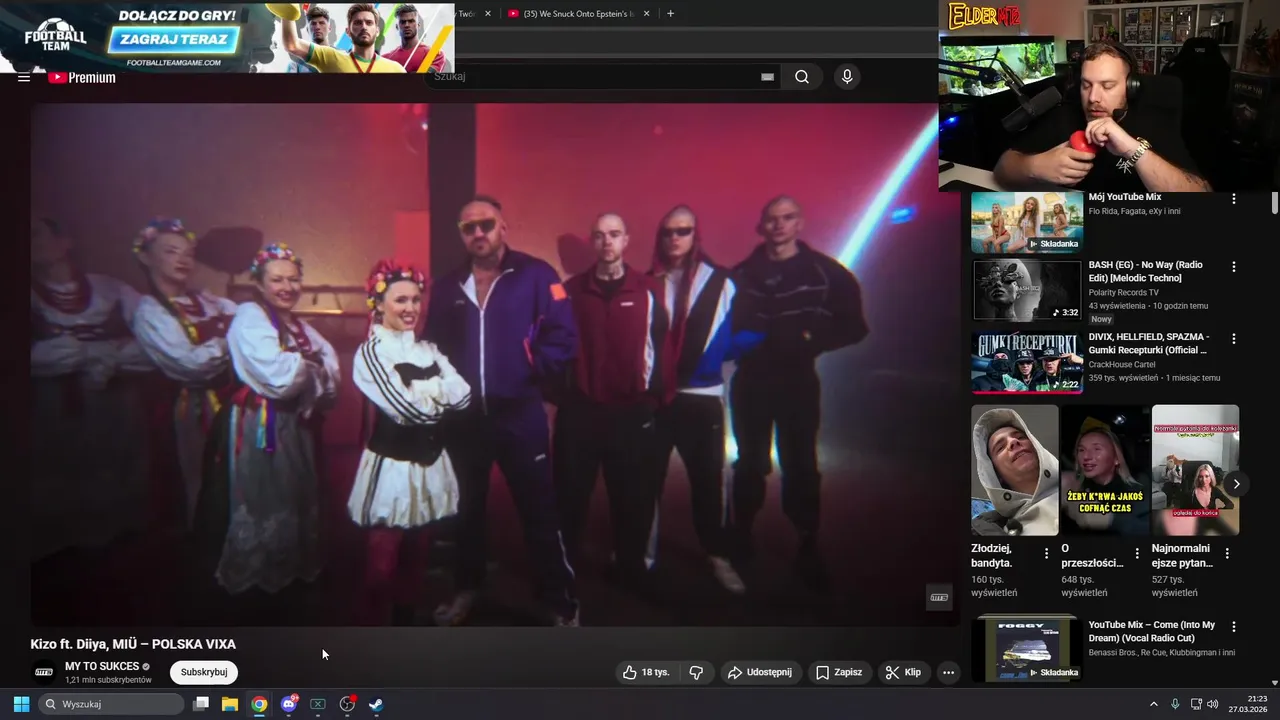Start voice search with microphone icon
Viewport: 1280px width, 720px height.
point(847,77)
